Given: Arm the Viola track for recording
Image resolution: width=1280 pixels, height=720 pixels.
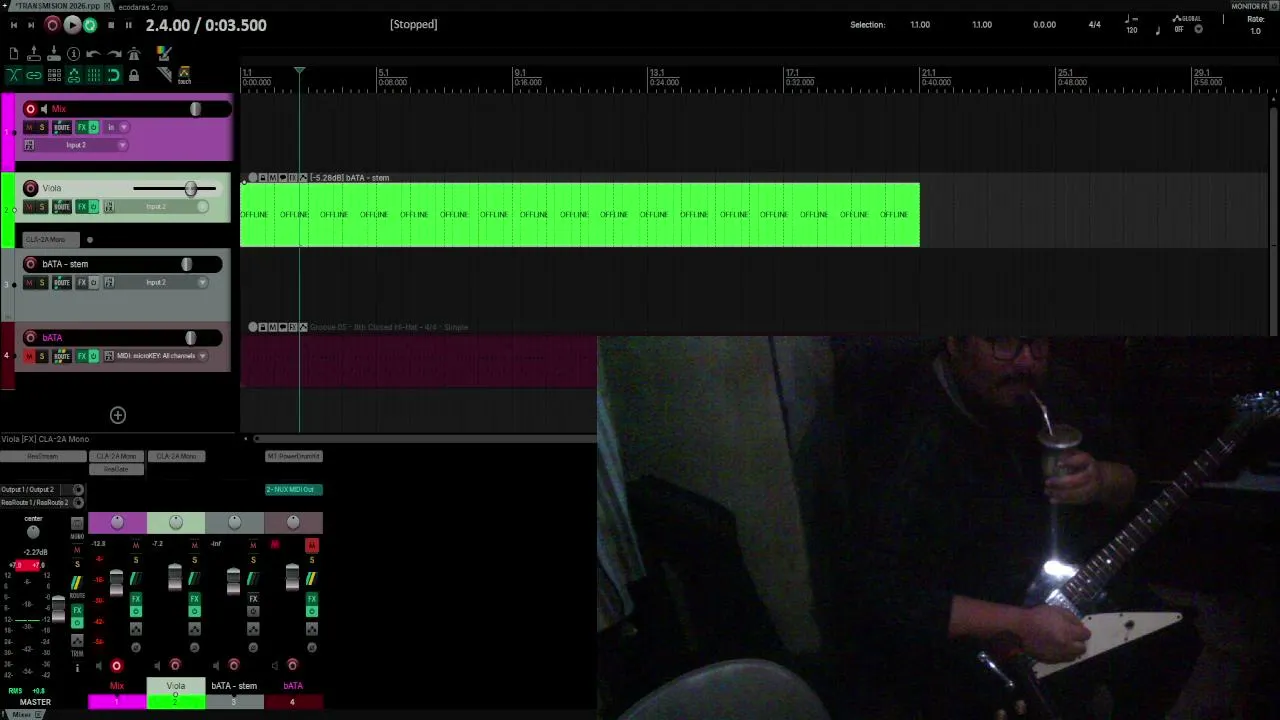Looking at the screenshot, I should tap(31, 188).
